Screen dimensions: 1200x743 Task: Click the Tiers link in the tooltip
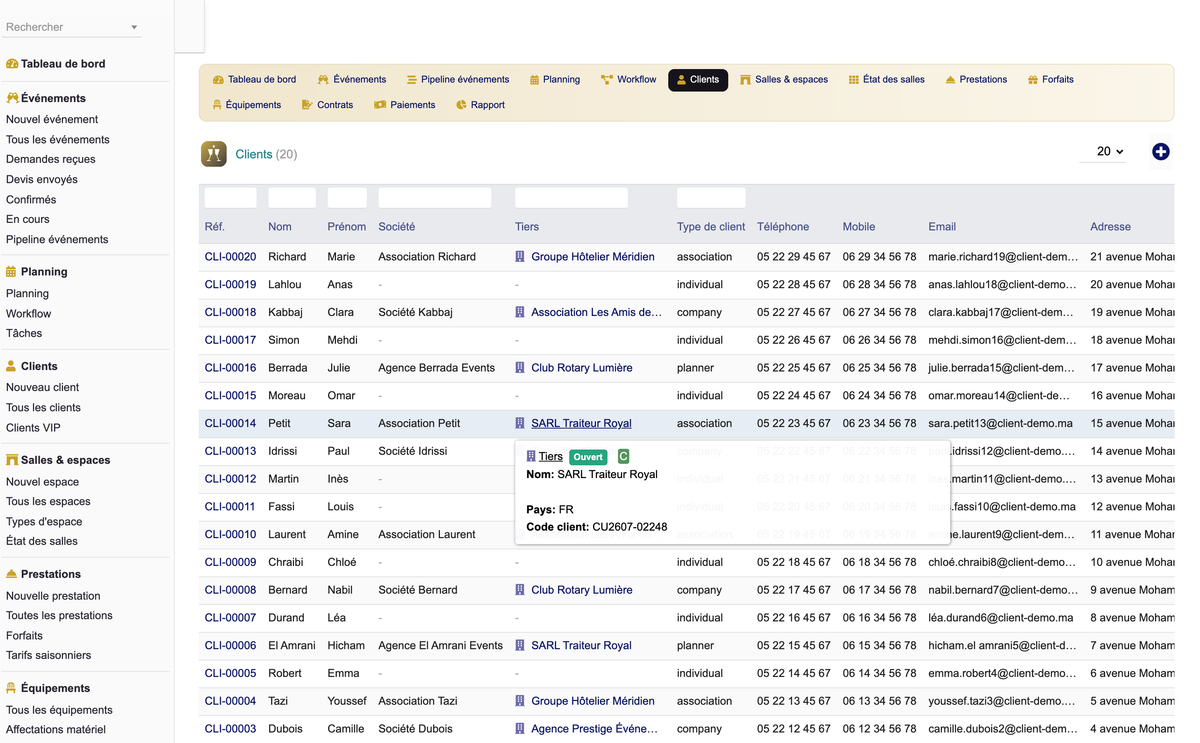click(x=550, y=457)
